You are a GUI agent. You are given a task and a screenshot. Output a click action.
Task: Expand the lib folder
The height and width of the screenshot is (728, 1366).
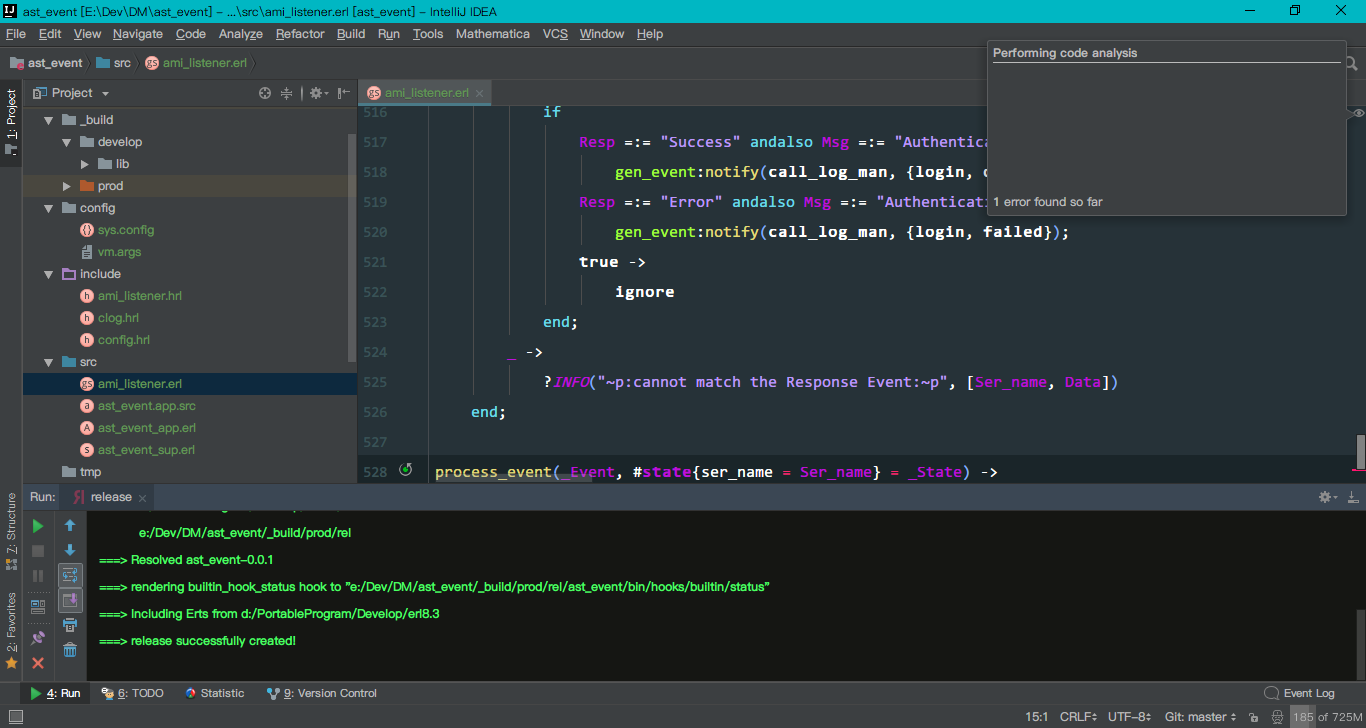click(x=84, y=164)
